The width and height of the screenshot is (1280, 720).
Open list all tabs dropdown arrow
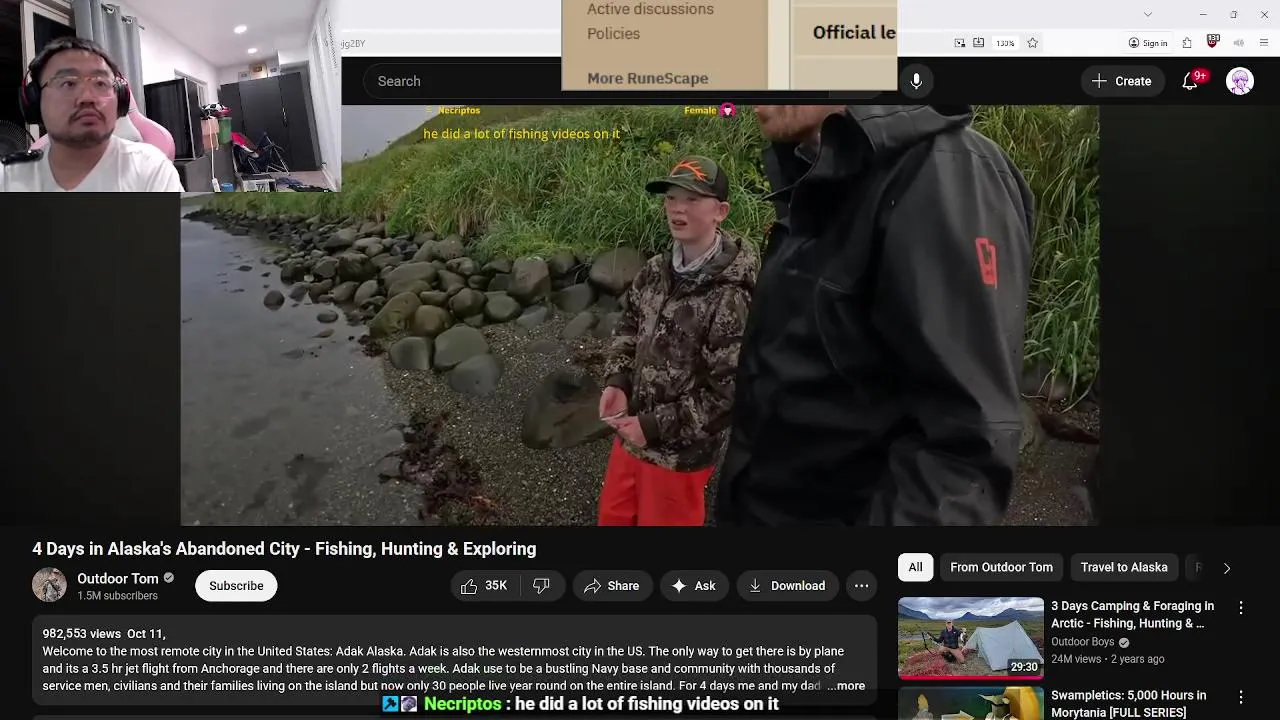coord(1148,14)
